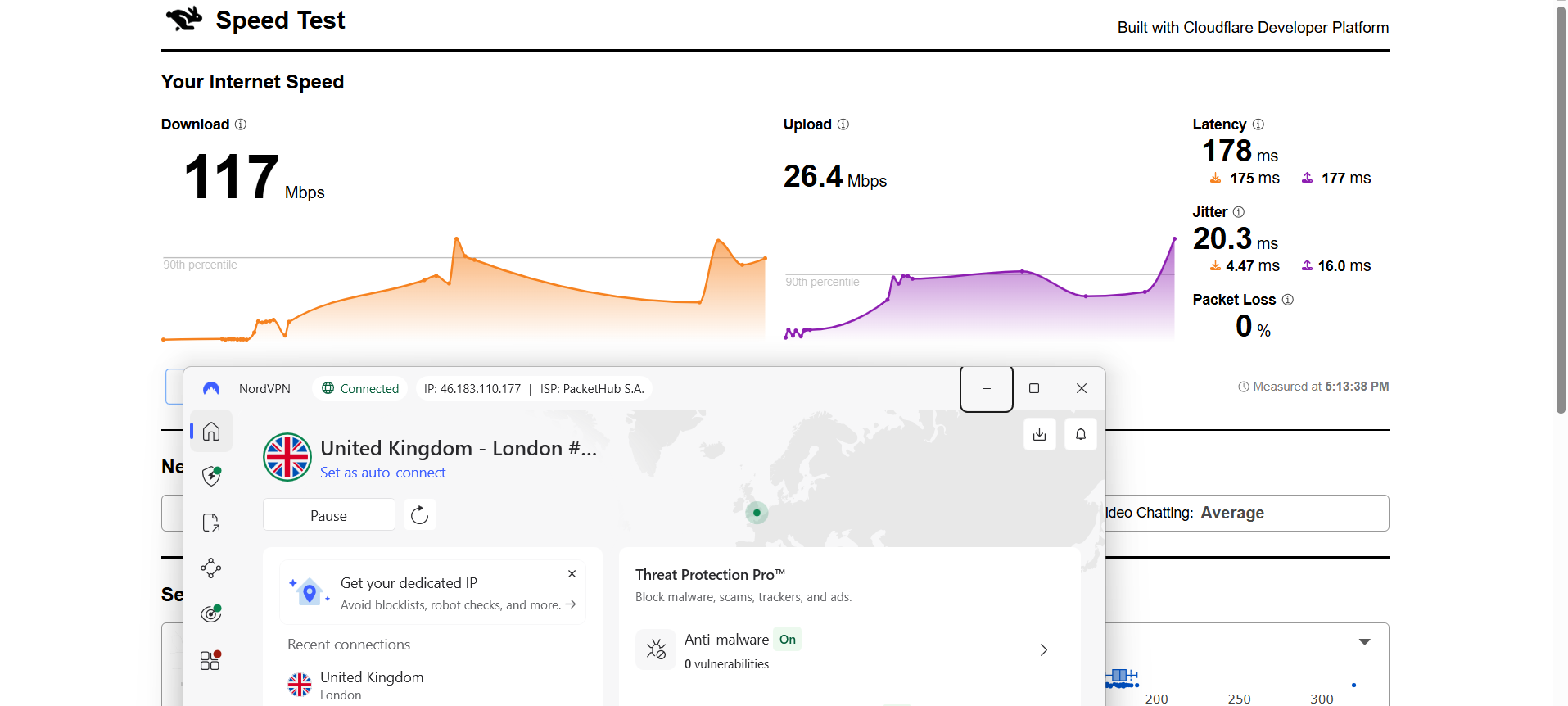Open Get your dedicated IP promo
The height and width of the screenshot is (706, 1568).
(x=432, y=593)
